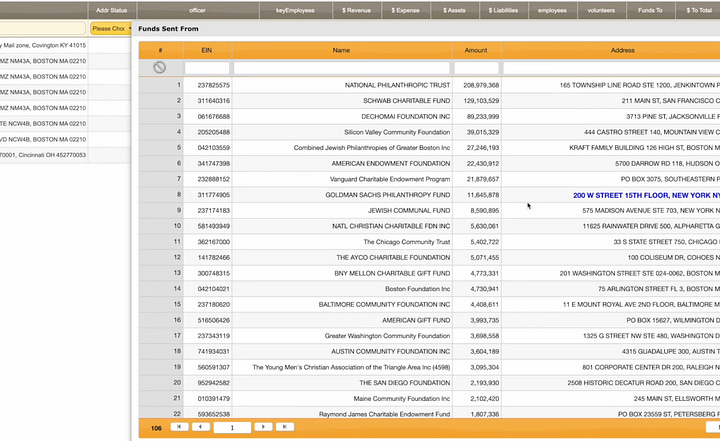Click the $ Assets column header
This screenshot has width=720, height=441.
coord(455,10)
